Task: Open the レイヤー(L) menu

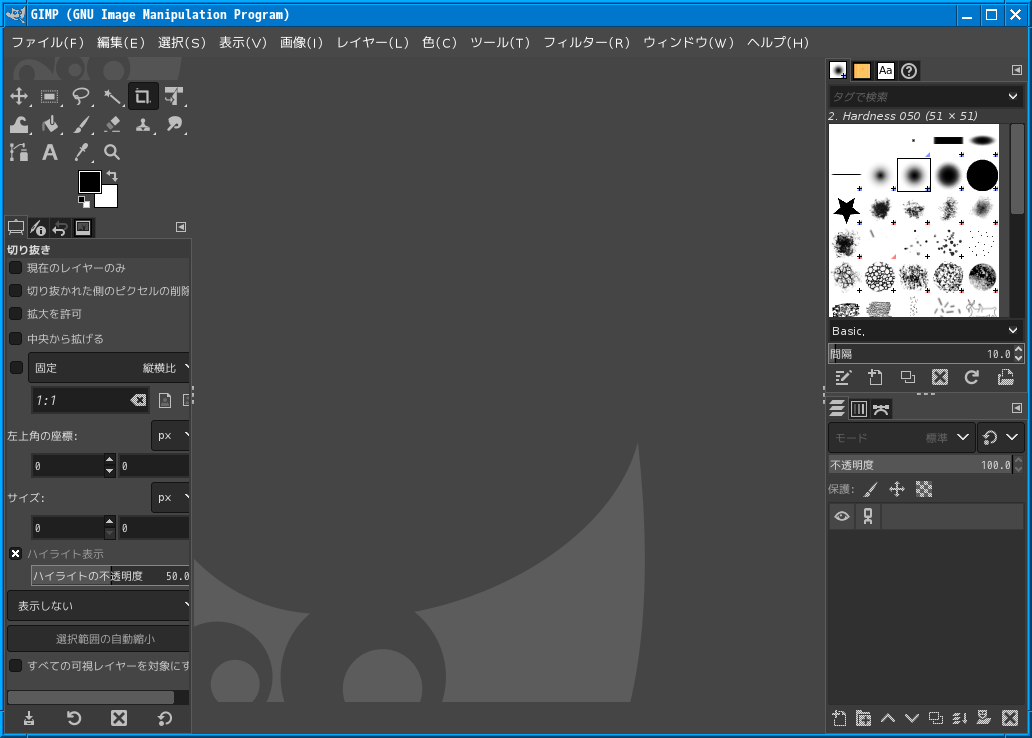Action: point(372,43)
